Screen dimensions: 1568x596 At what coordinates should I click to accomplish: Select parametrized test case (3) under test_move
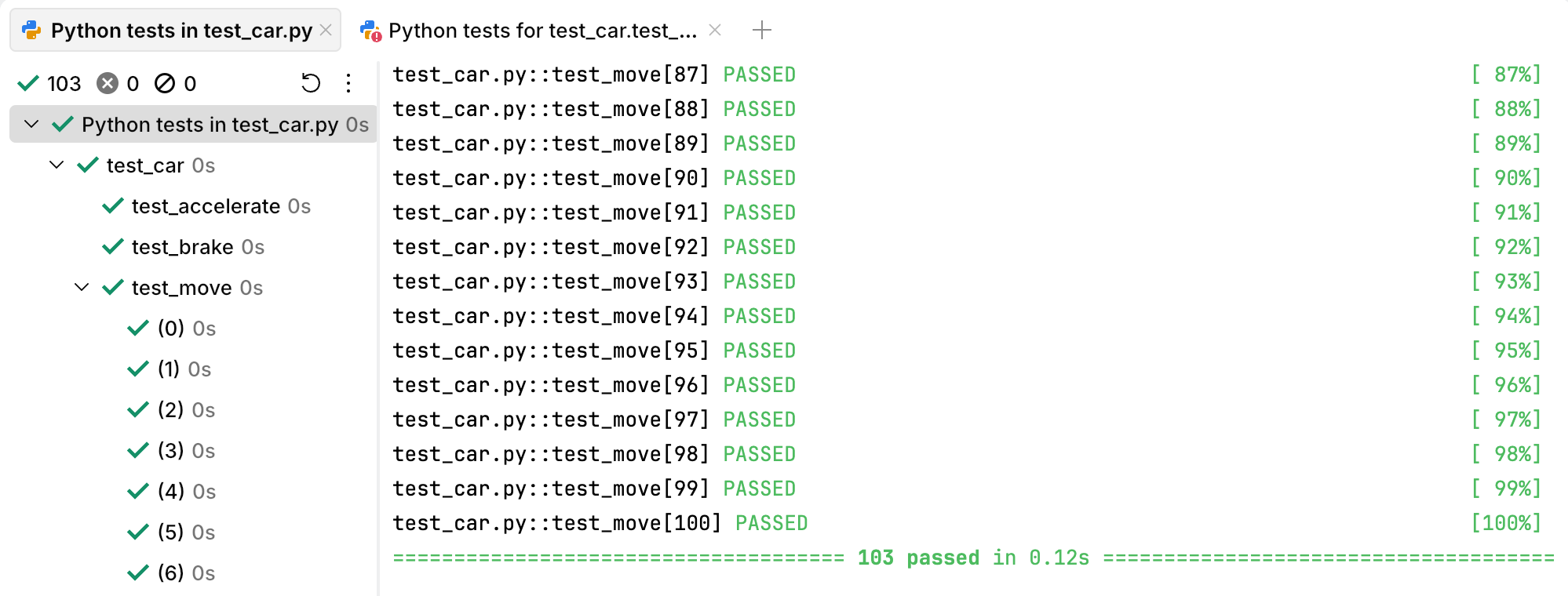coord(171,450)
